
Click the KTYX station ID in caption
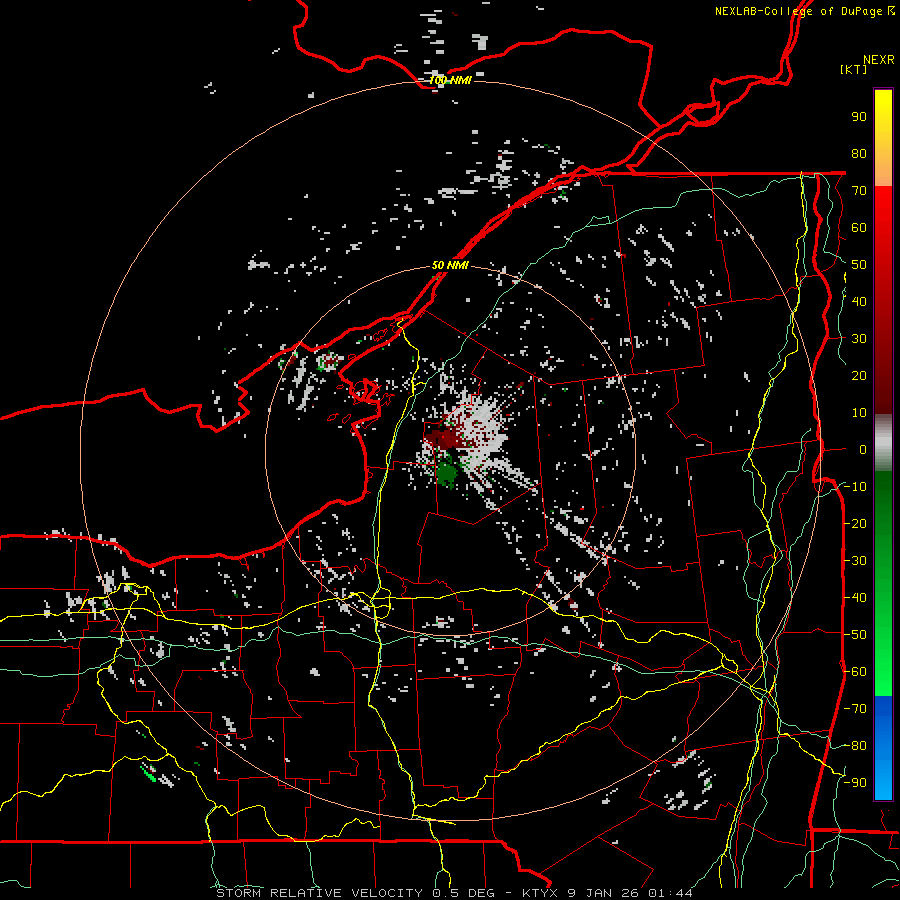[542, 893]
